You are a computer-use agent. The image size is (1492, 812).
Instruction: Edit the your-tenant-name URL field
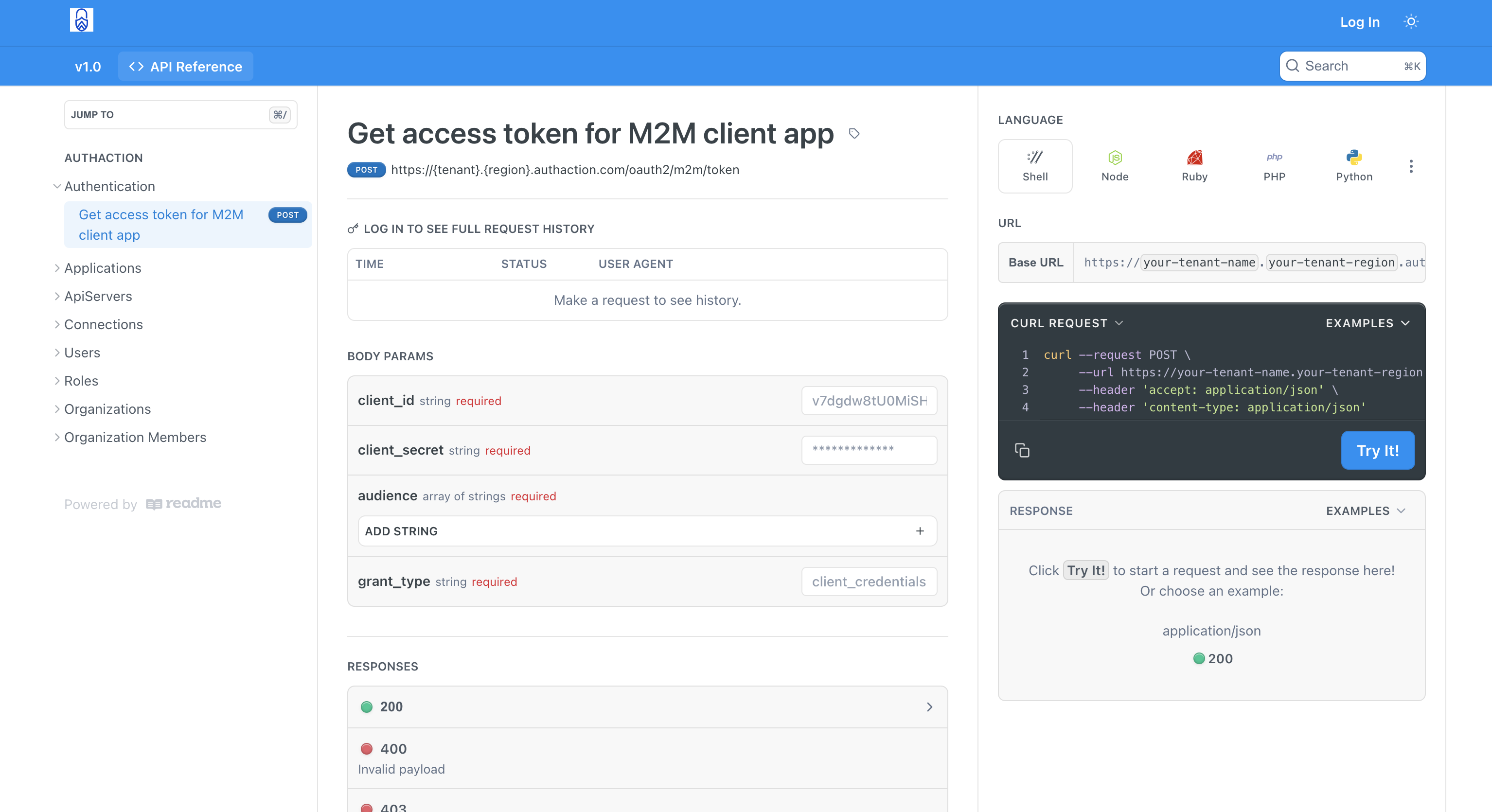pyautogui.click(x=1199, y=263)
